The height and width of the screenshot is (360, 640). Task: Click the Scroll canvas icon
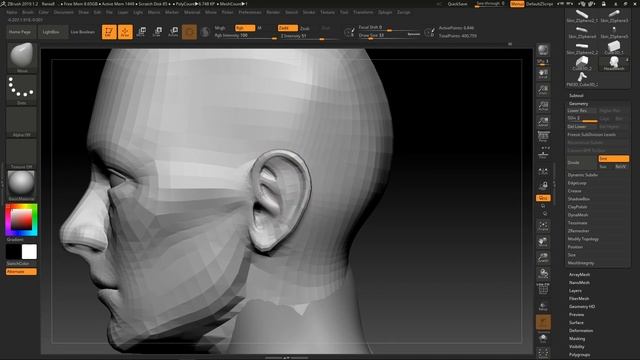pos(543,74)
